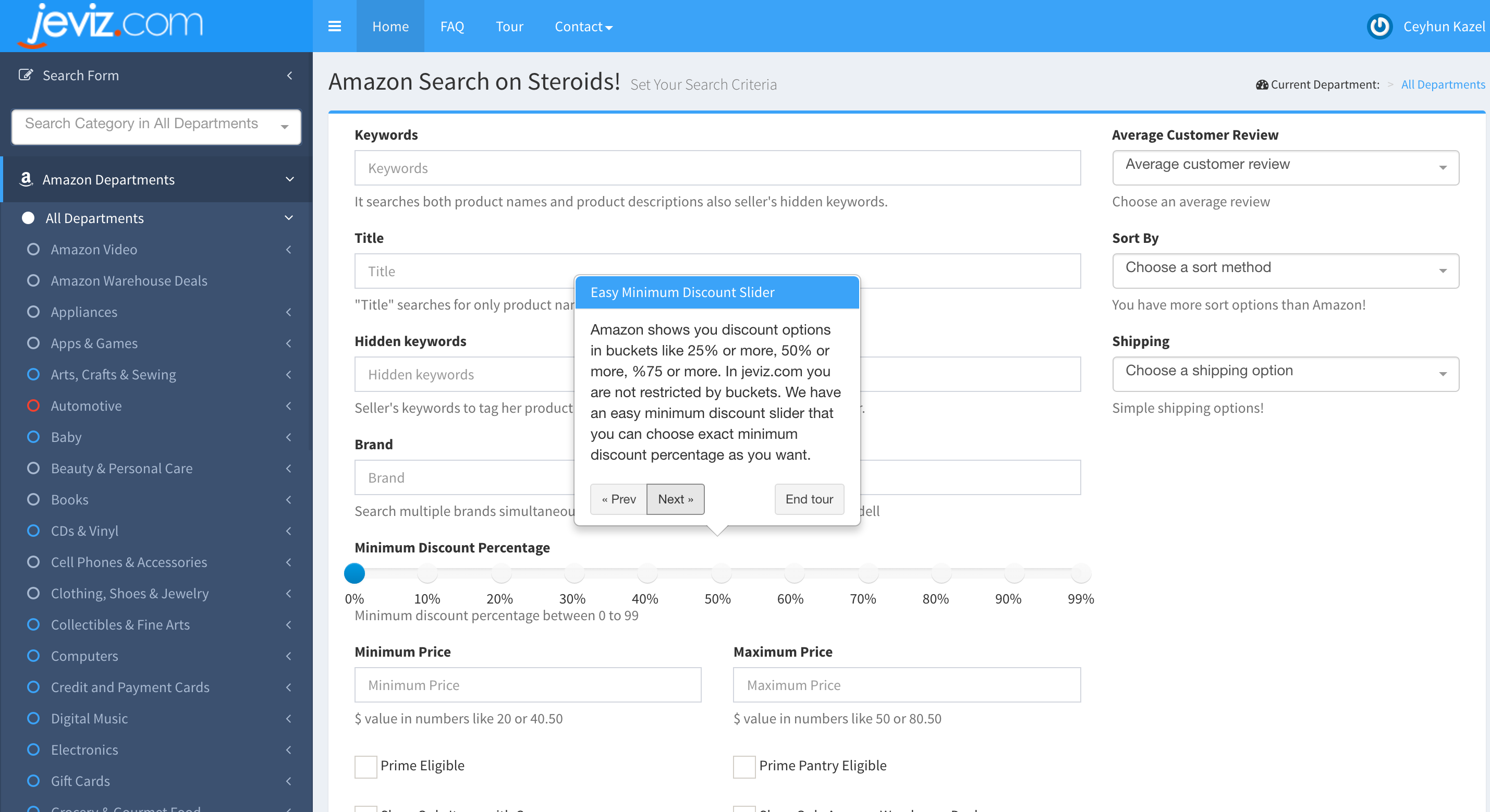Screen dimensions: 1490x812
Task: Open the Choose a sort method dropdown
Action: (1285, 270)
